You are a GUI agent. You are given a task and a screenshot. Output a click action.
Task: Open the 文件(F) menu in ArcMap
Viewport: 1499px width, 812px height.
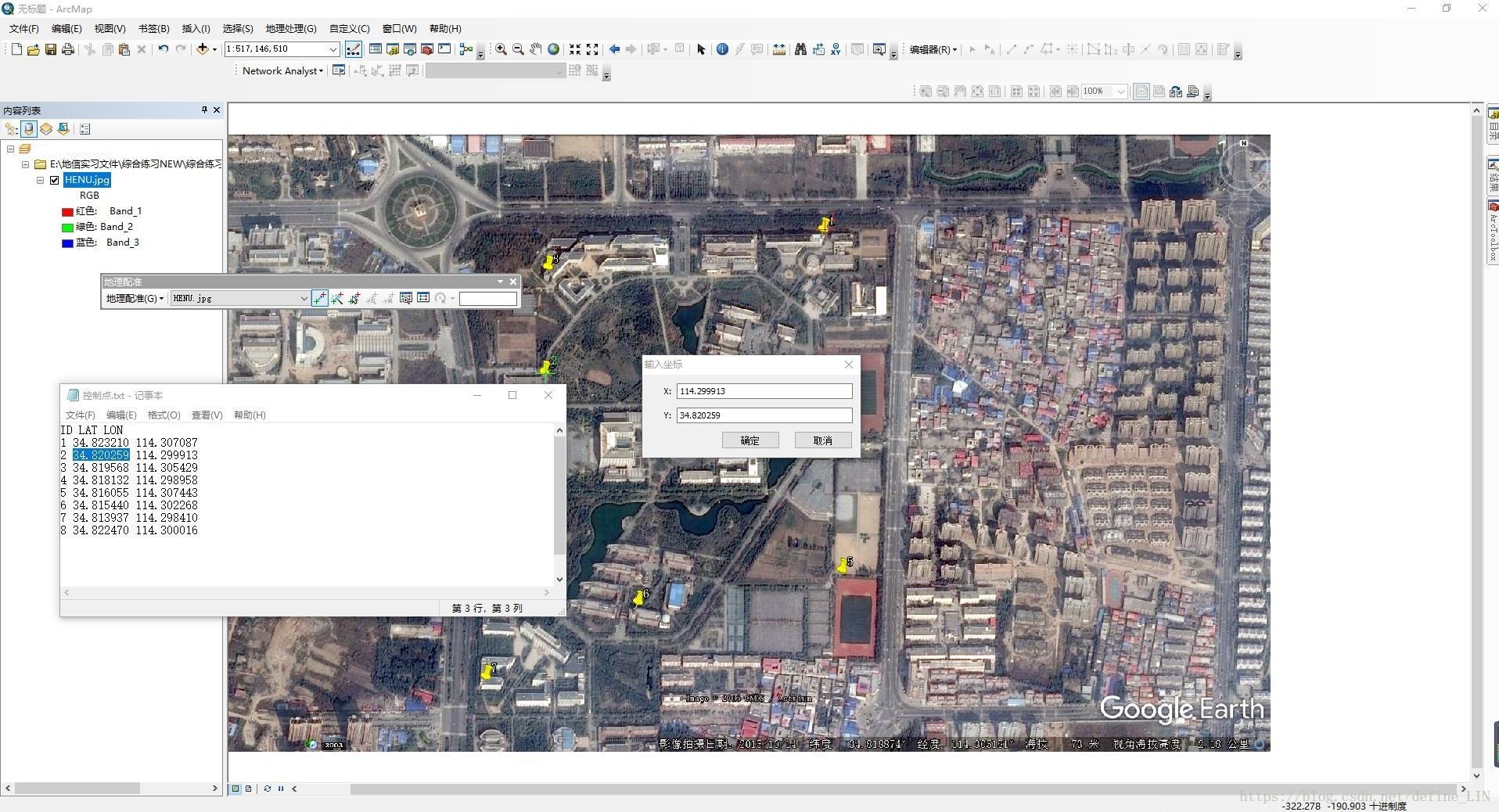click(x=23, y=28)
